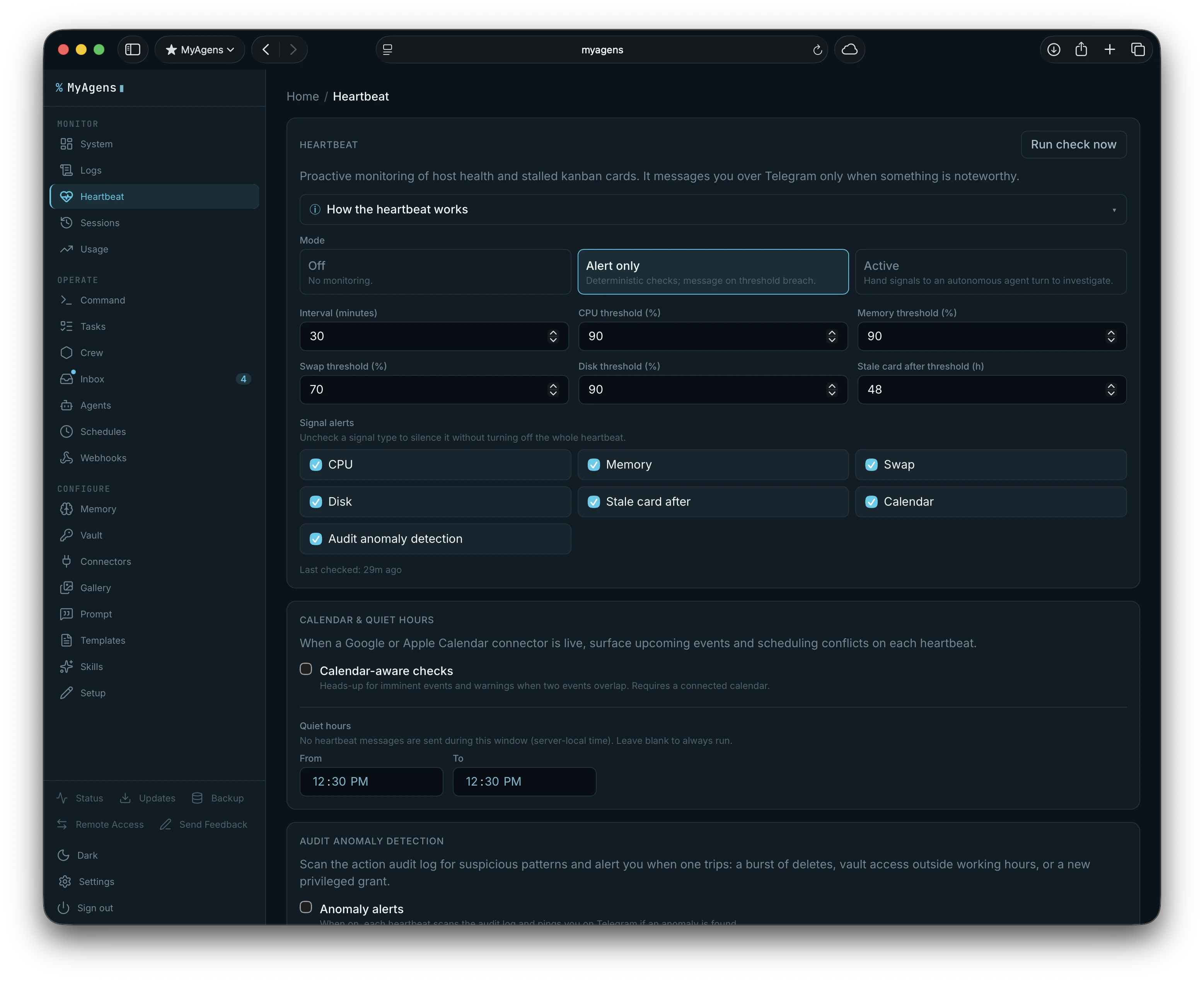Click the Safari share icon
This screenshot has width=1204, height=982.
point(1081,50)
